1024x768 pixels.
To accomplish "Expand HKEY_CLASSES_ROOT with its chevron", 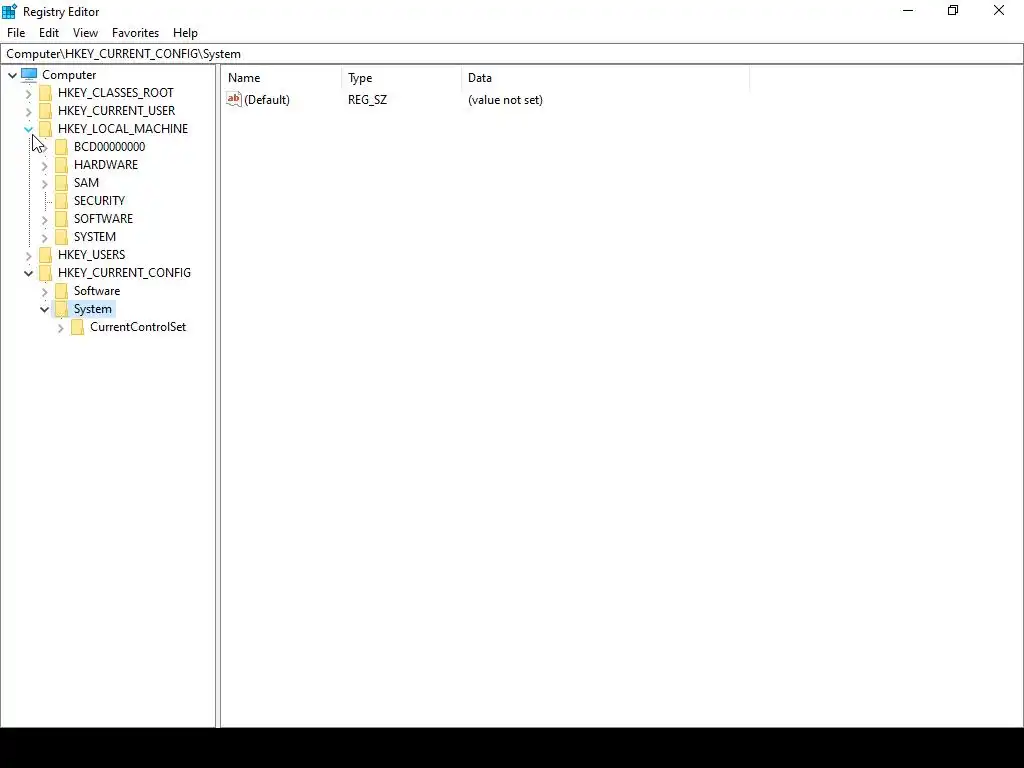I will tap(28, 93).
